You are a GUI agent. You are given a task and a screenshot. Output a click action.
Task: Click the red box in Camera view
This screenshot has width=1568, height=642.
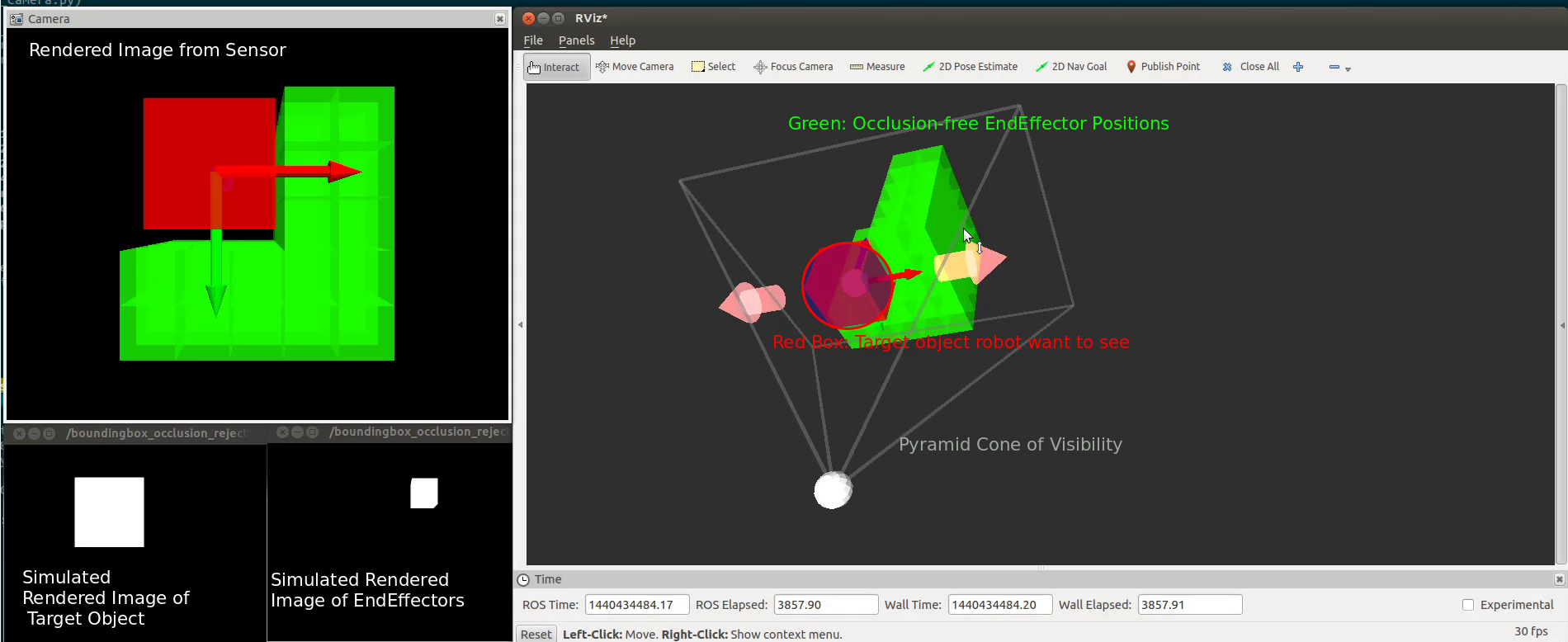point(210,163)
